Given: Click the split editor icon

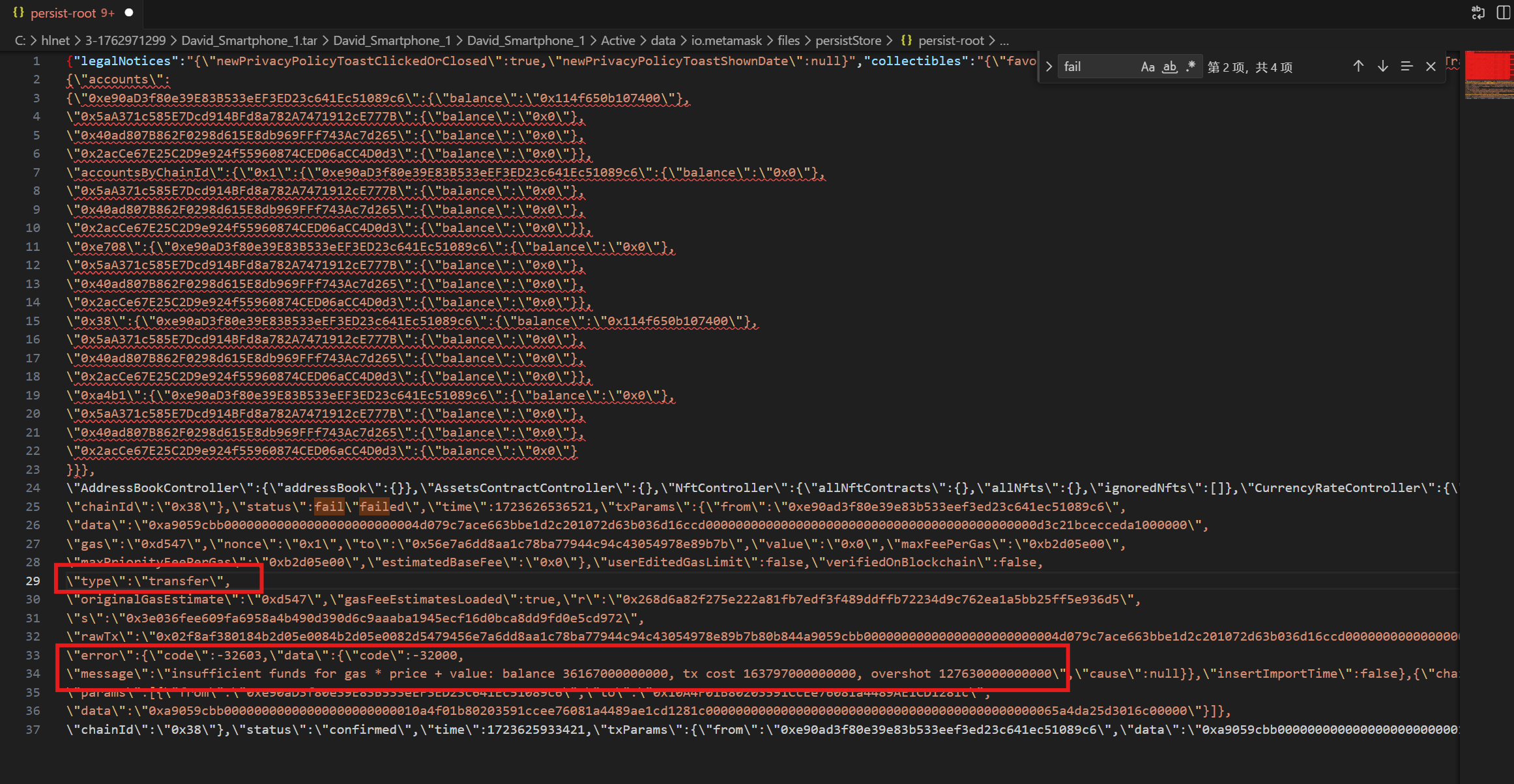Looking at the screenshot, I should pyautogui.click(x=1503, y=13).
